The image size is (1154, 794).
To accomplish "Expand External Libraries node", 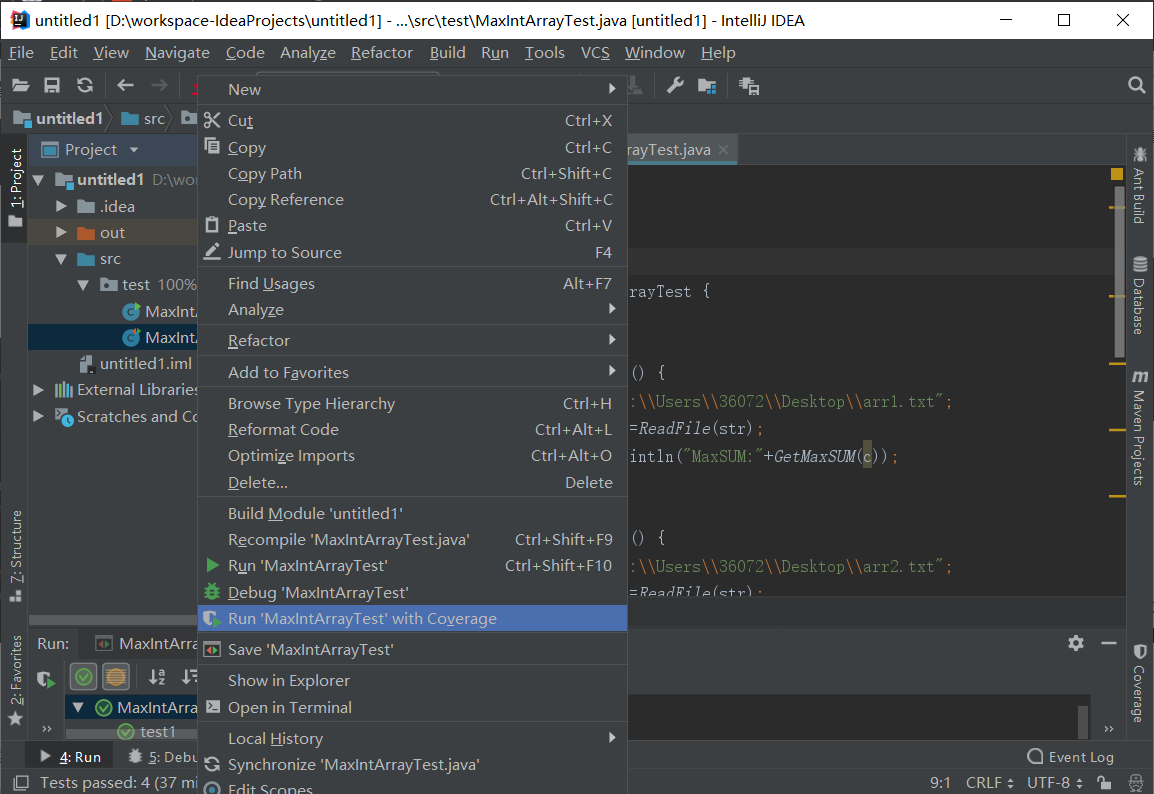I will coord(38,390).
